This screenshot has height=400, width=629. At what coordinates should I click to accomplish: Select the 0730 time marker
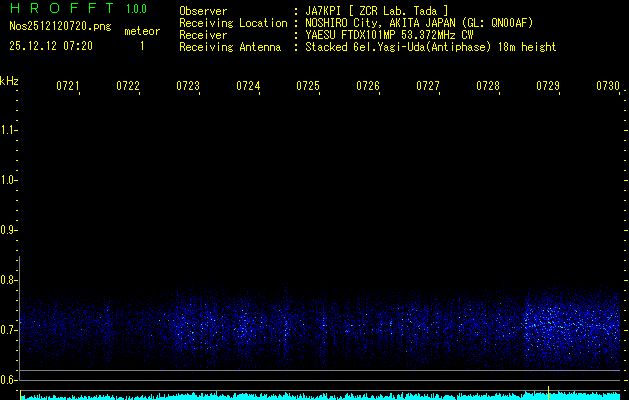click(x=608, y=87)
